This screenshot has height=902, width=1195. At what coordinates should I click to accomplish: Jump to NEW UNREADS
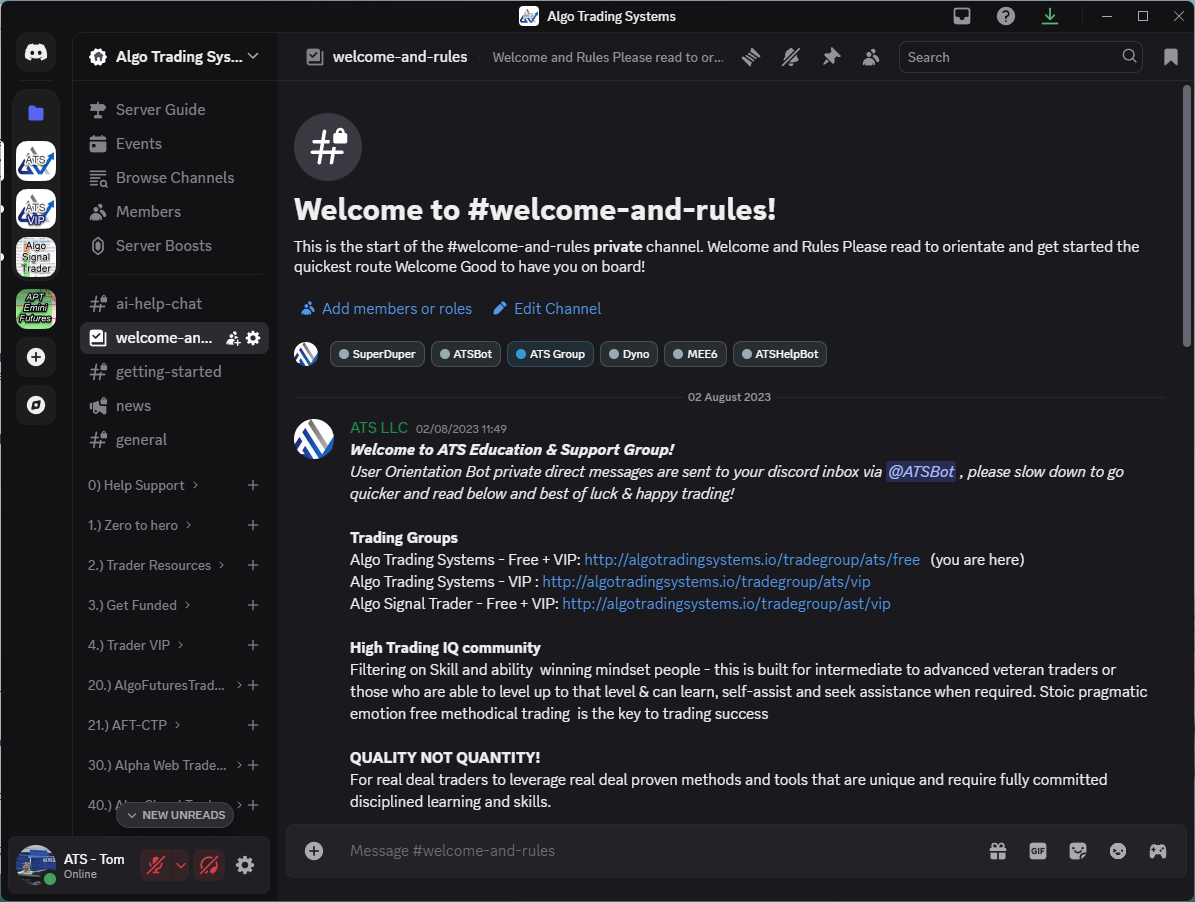(x=175, y=815)
